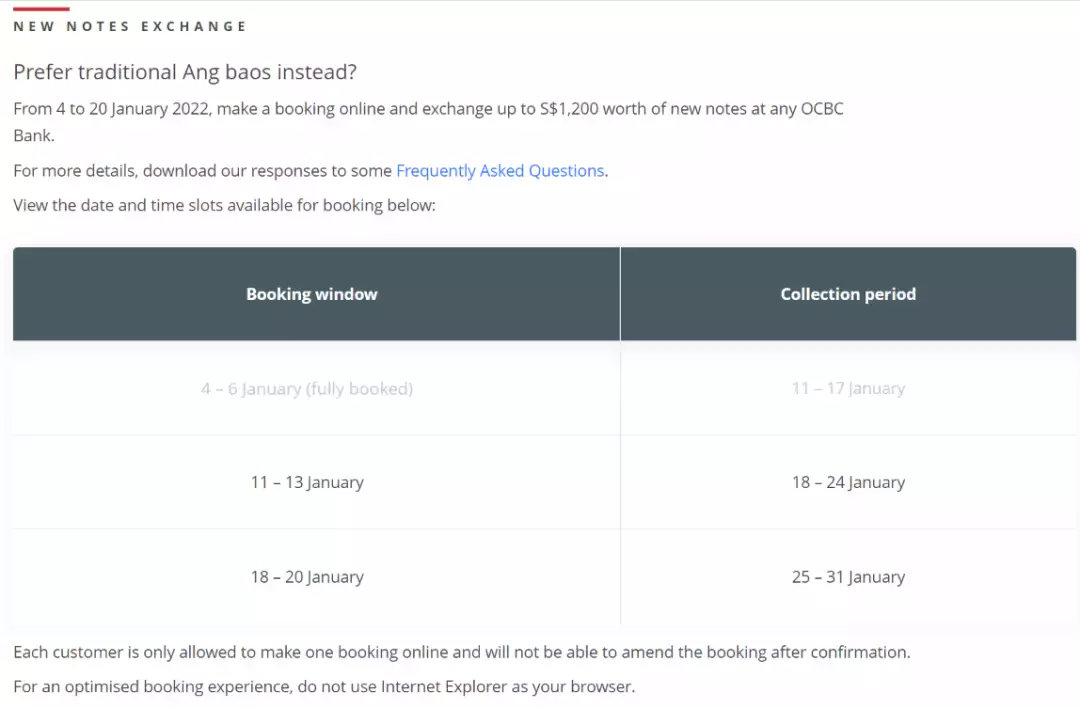Click the 'For more details, download our responses' text
The image size is (1080, 708).
202,171
